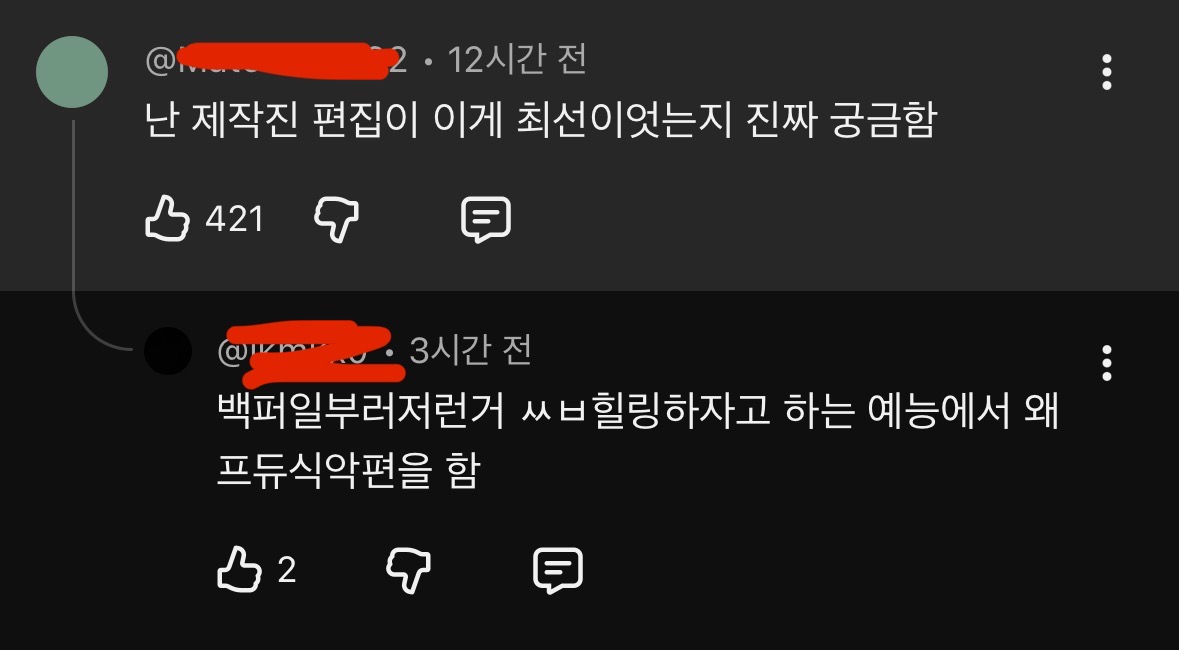This screenshot has width=1179, height=650.
Task: Dislike the reply posted 3시간 전
Action: tap(408, 570)
